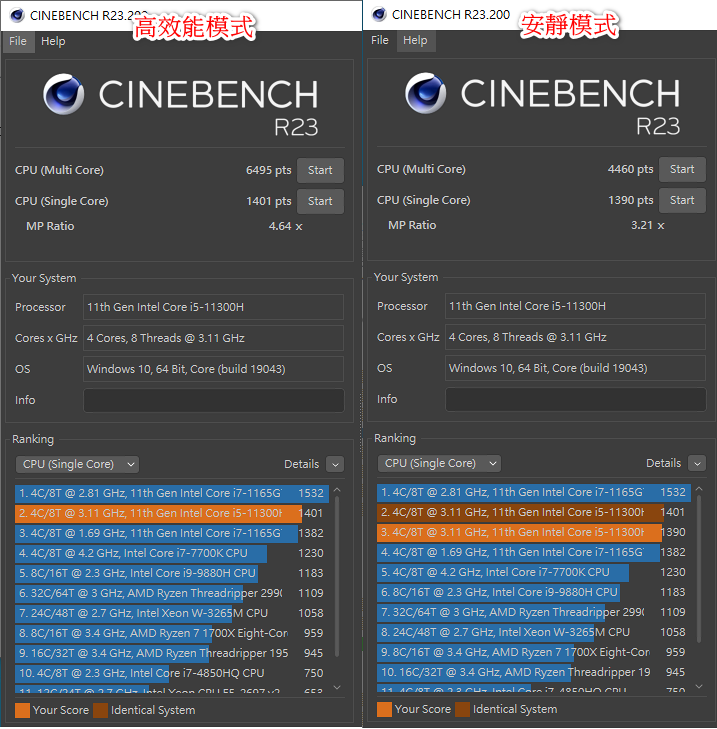Click Info input field in left window
Image resolution: width=717 pixels, height=729 pixels.
[213, 400]
